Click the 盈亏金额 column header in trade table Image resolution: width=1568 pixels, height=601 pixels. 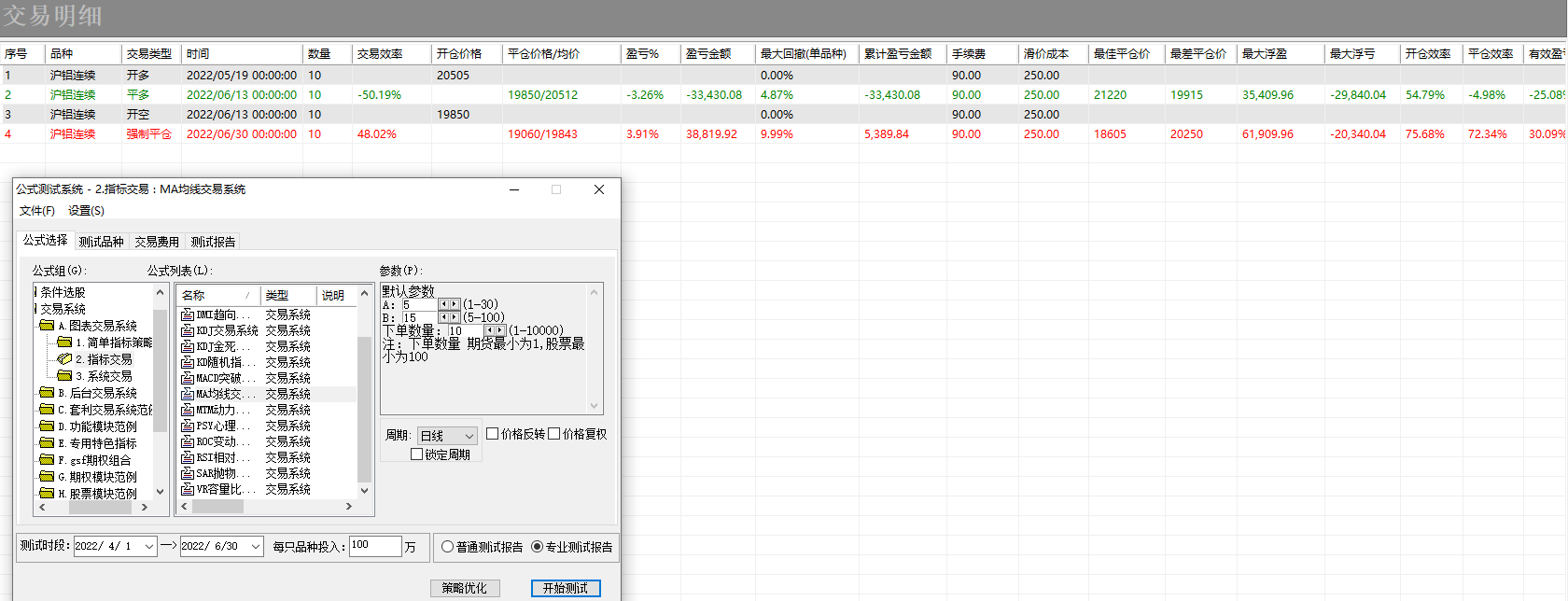(x=717, y=54)
